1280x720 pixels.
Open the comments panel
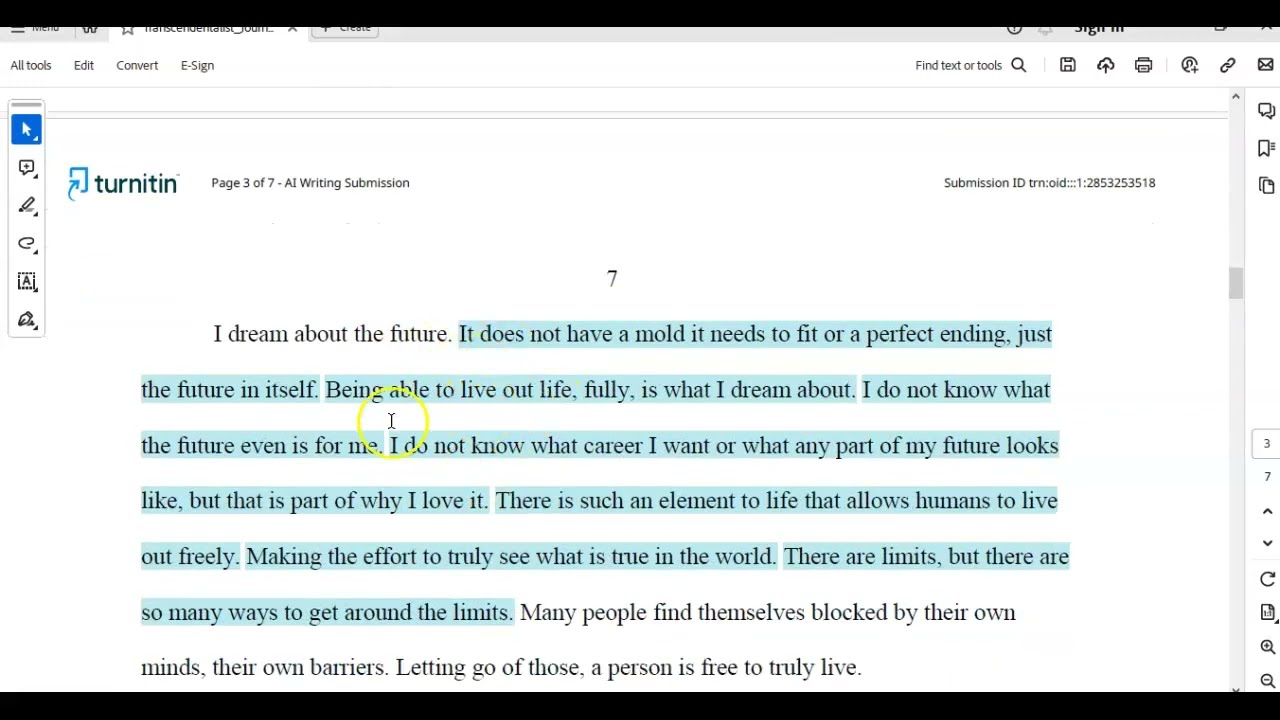pyautogui.click(x=1267, y=110)
